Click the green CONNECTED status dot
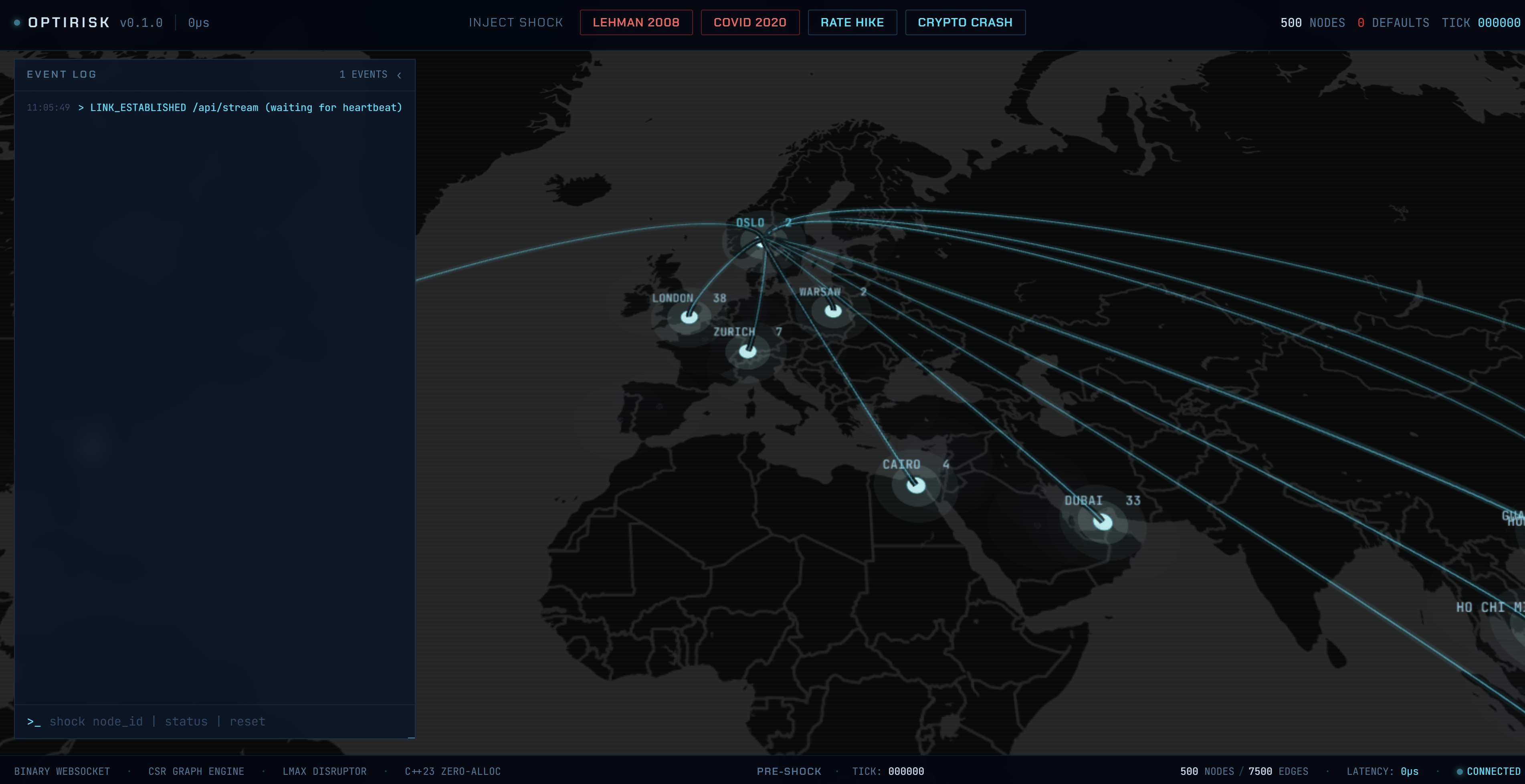This screenshot has height=784, width=1525. tap(1459, 772)
